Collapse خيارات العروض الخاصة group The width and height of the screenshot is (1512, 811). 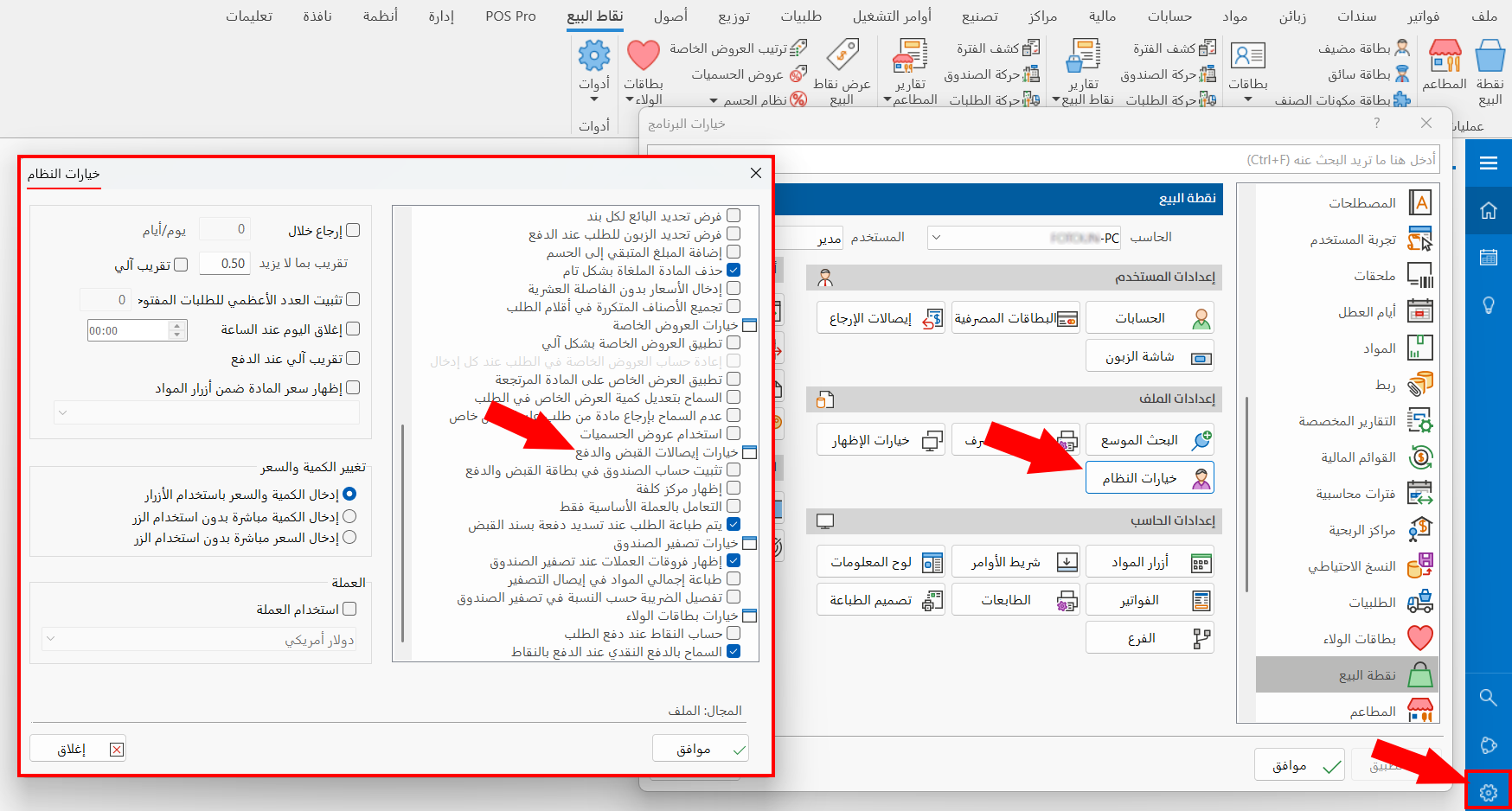click(x=750, y=325)
